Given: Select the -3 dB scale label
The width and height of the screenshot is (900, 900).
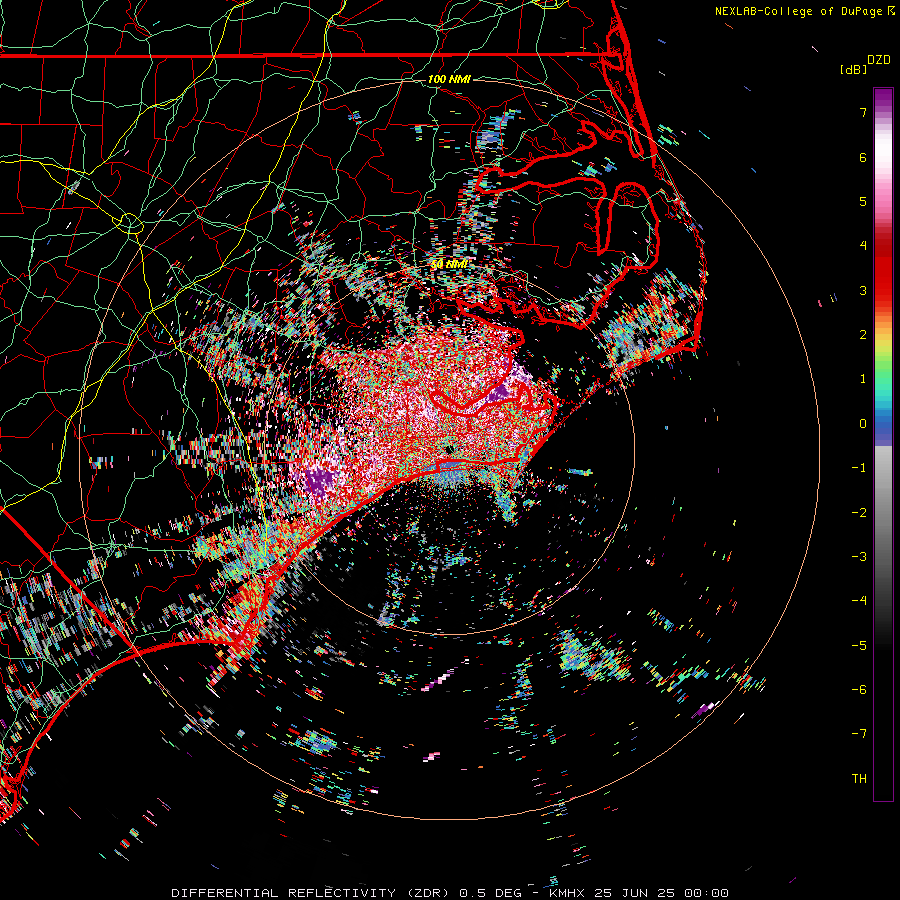Looking at the screenshot, I should 859,556.
